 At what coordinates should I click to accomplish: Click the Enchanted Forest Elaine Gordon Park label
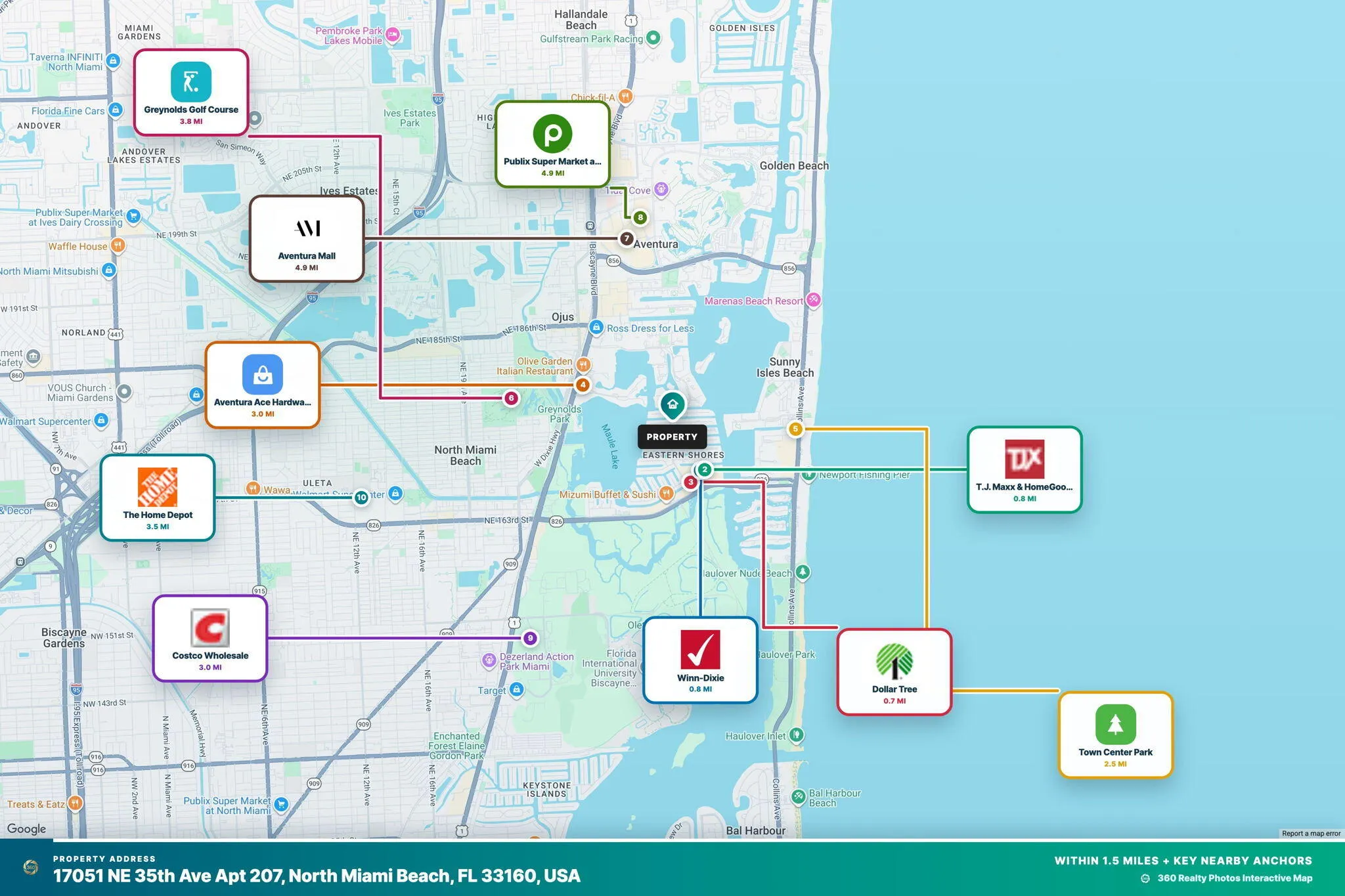(456, 746)
